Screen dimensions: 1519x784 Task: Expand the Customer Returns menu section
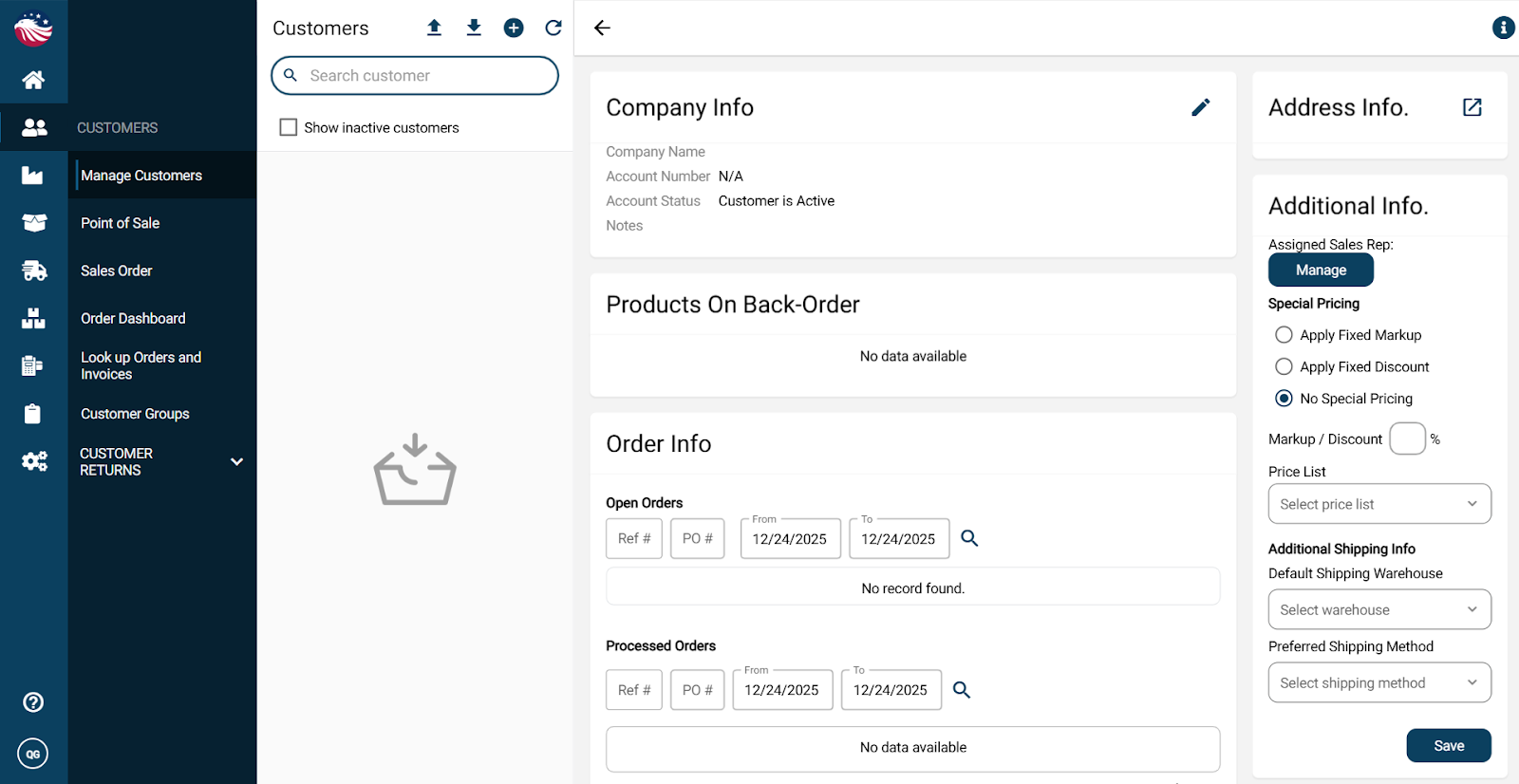coord(236,461)
